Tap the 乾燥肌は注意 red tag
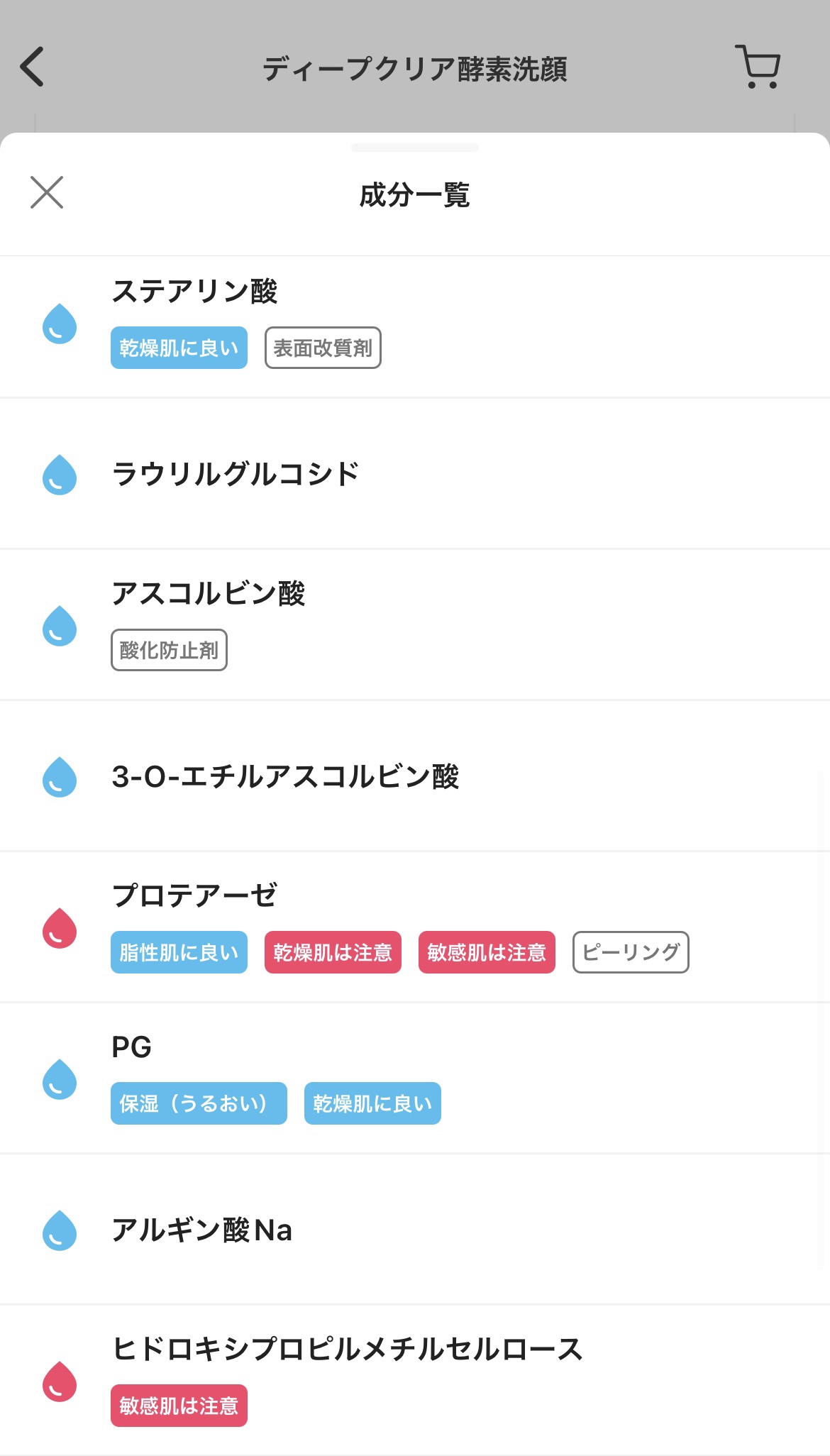830x1456 pixels. click(333, 952)
